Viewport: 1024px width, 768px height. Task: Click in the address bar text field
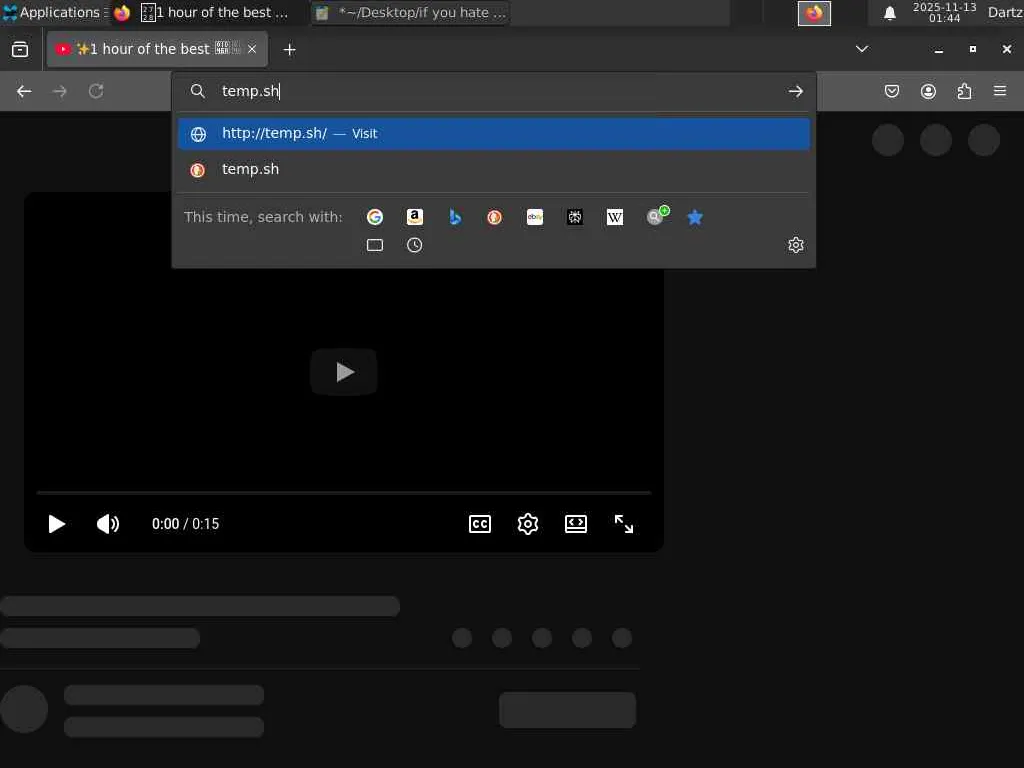496,91
